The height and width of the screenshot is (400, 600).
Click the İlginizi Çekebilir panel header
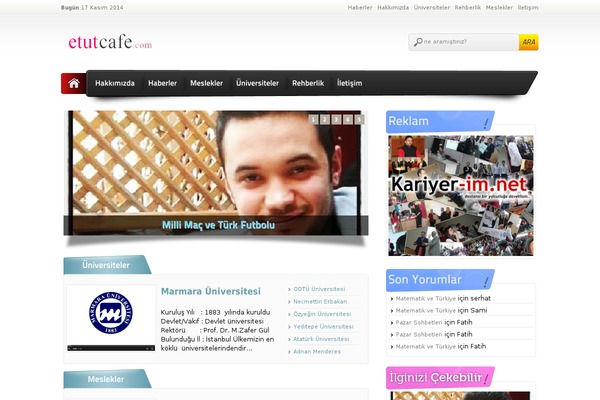point(440,378)
